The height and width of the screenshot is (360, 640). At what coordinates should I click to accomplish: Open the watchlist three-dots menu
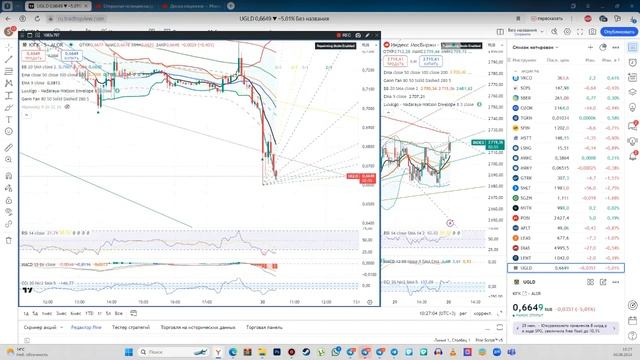(616, 47)
